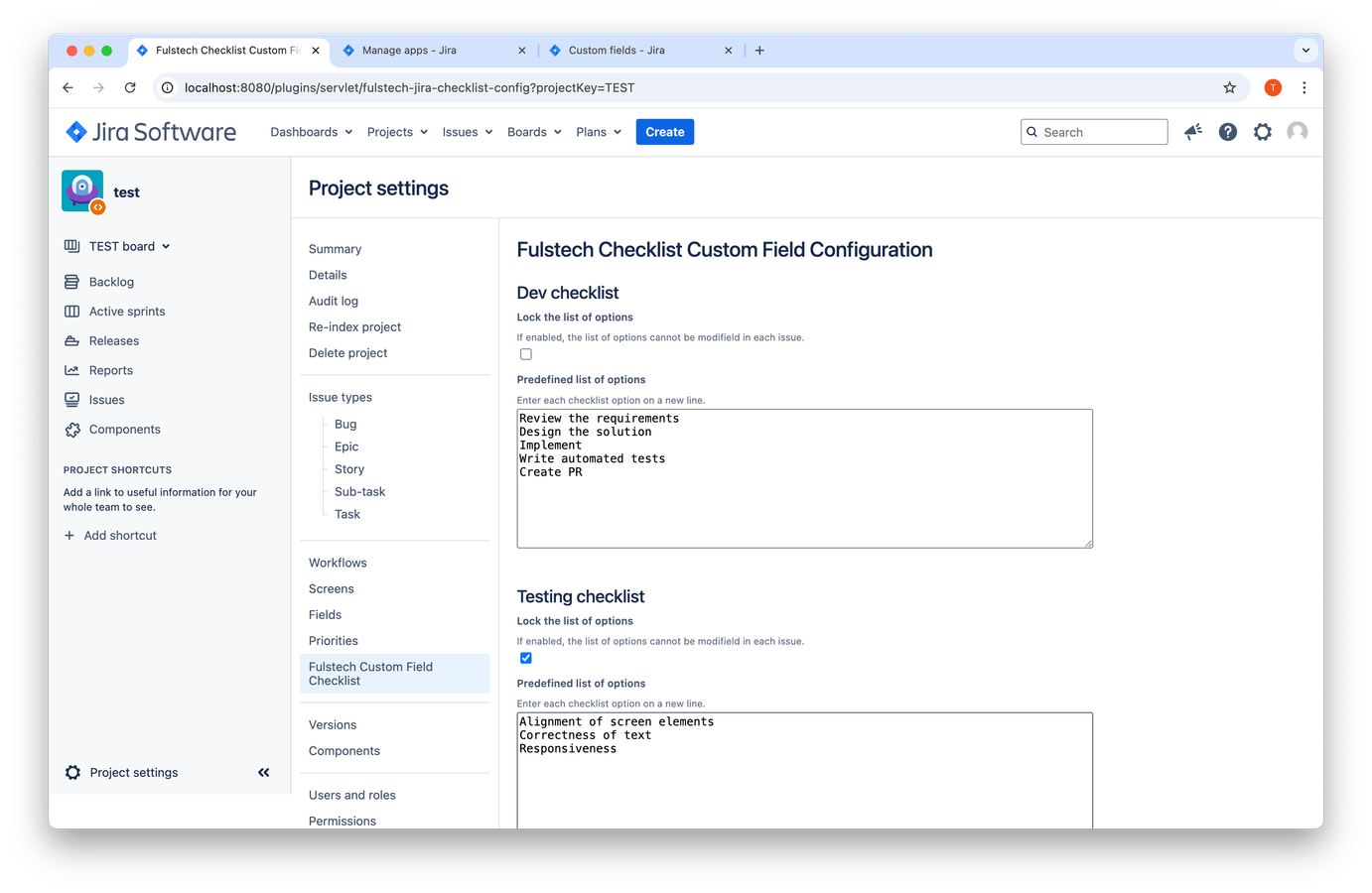Open the user profile avatar icon

(x=1298, y=132)
